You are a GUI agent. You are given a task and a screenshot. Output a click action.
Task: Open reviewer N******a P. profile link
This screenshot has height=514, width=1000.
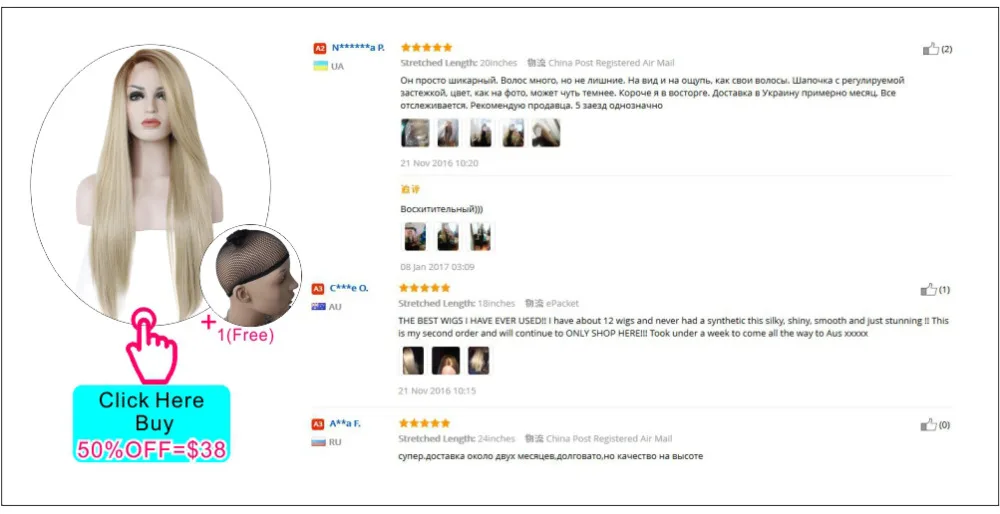[x=358, y=48]
